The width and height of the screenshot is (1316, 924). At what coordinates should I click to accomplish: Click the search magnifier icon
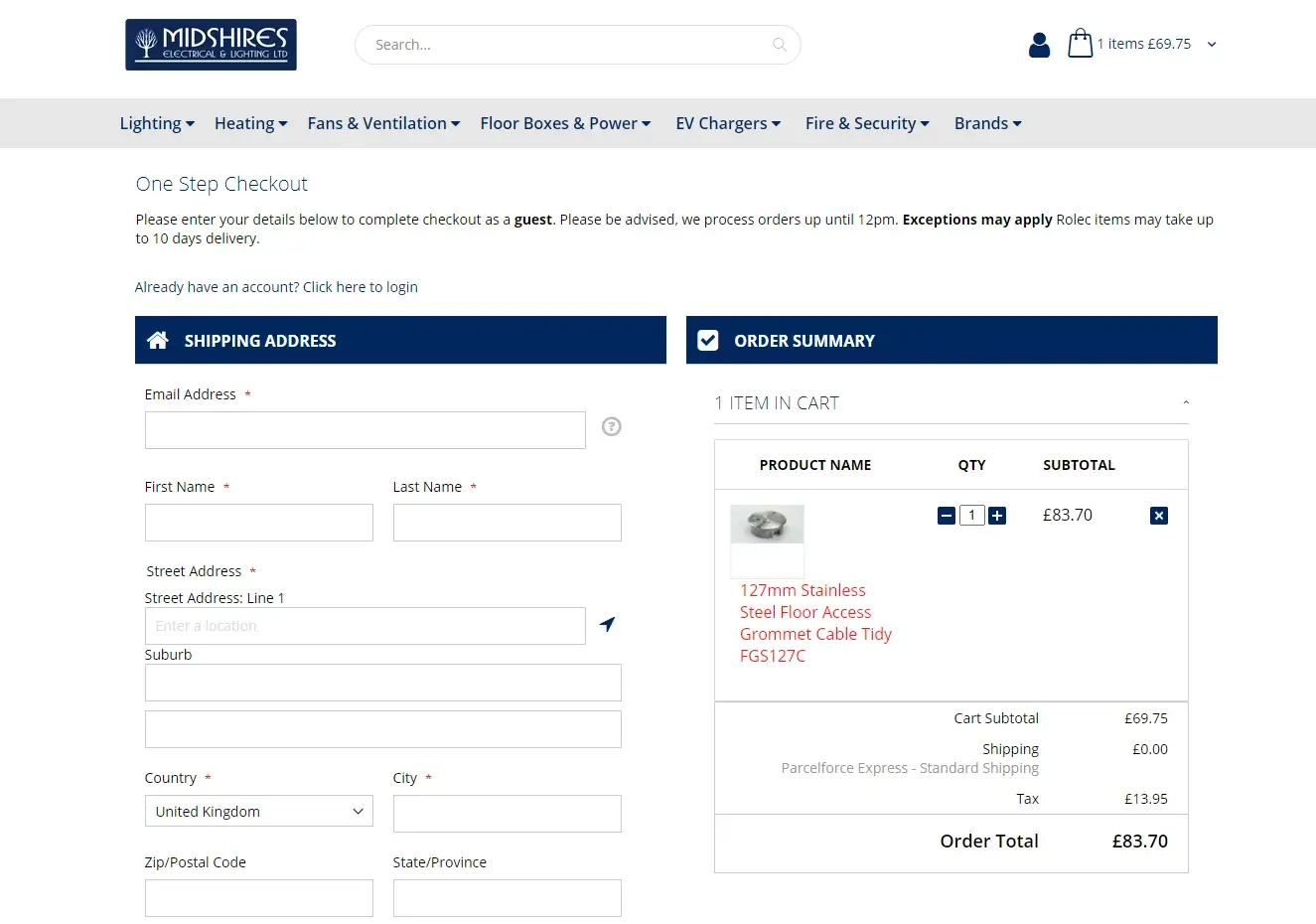[779, 45]
